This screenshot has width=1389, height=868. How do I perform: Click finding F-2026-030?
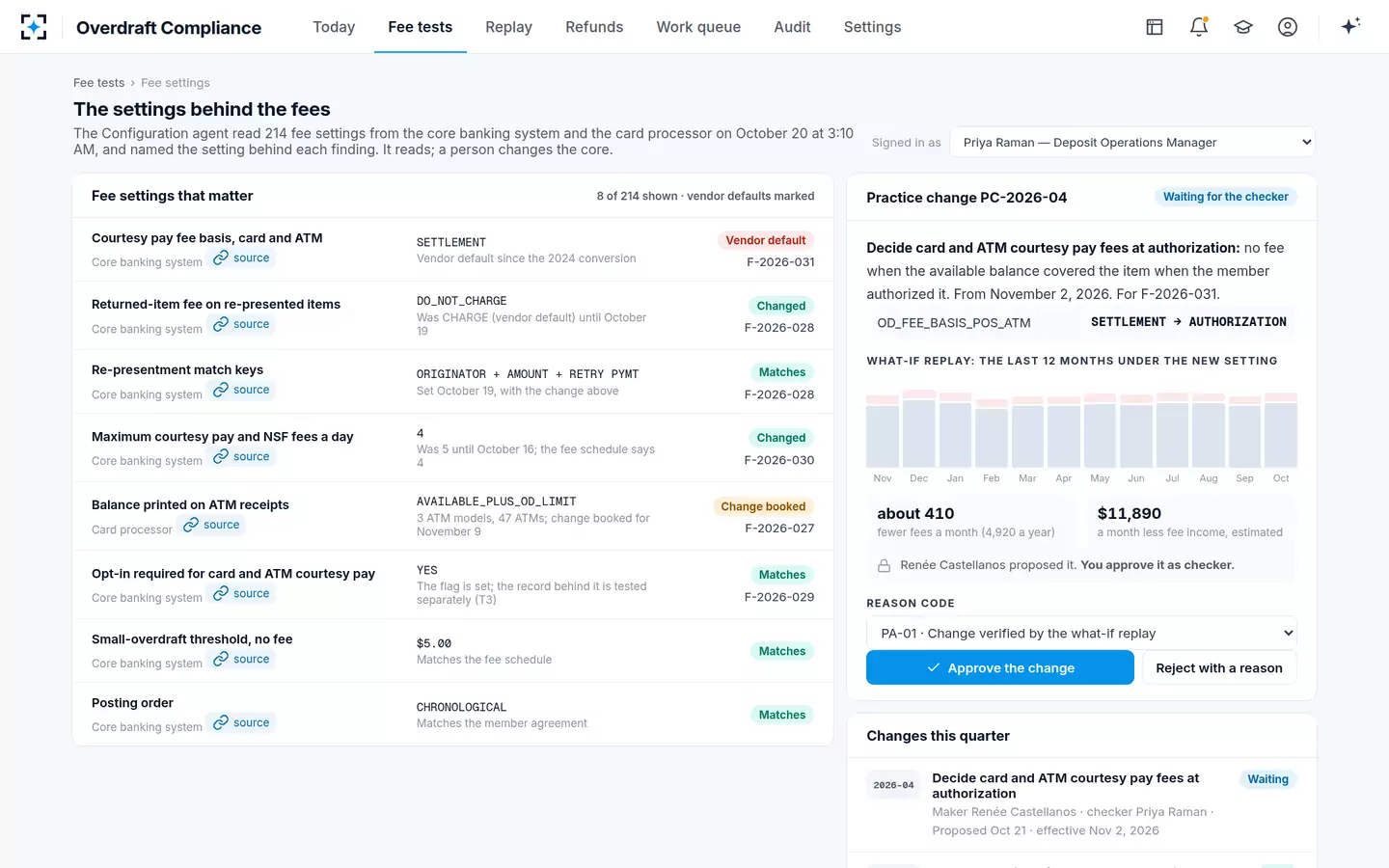[779, 460]
